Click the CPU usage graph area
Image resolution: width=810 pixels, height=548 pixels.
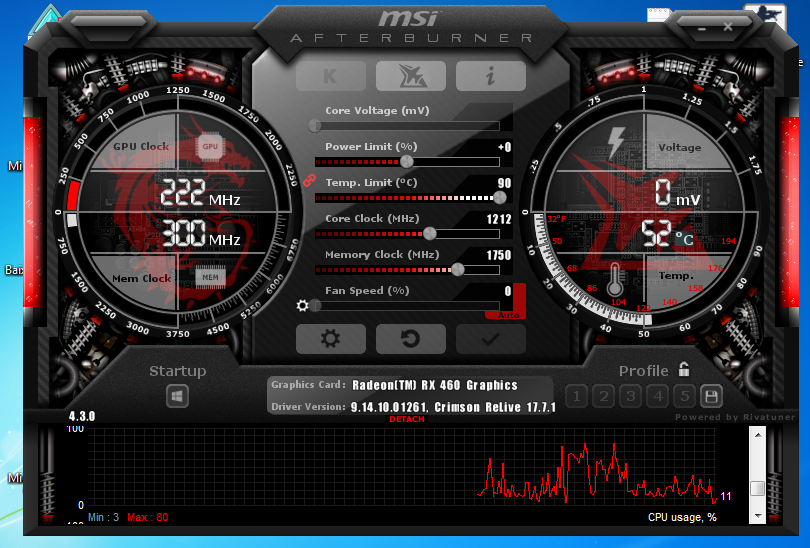click(x=402, y=466)
